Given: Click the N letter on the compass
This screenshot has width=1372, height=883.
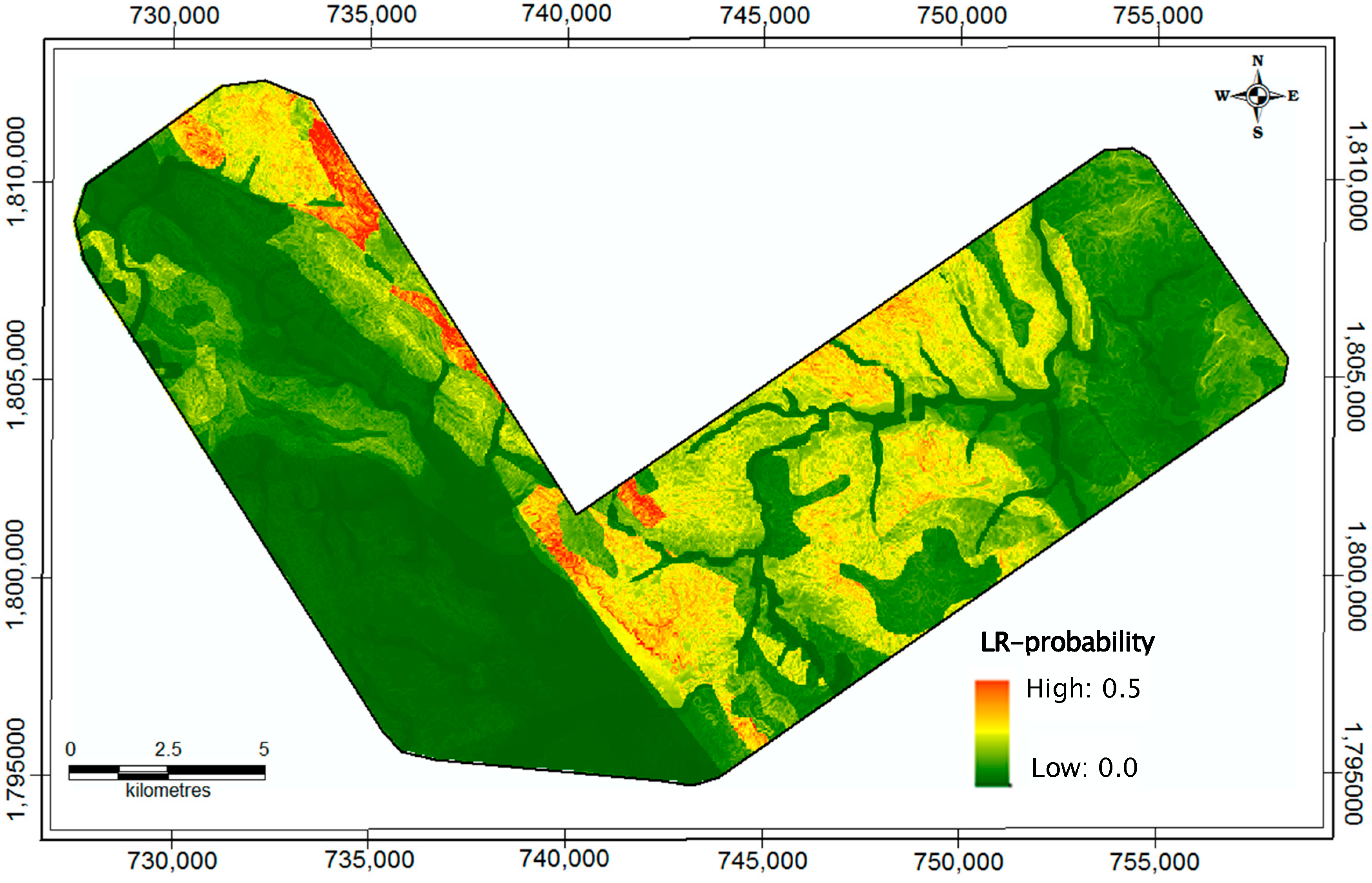Looking at the screenshot, I should click(1258, 61).
